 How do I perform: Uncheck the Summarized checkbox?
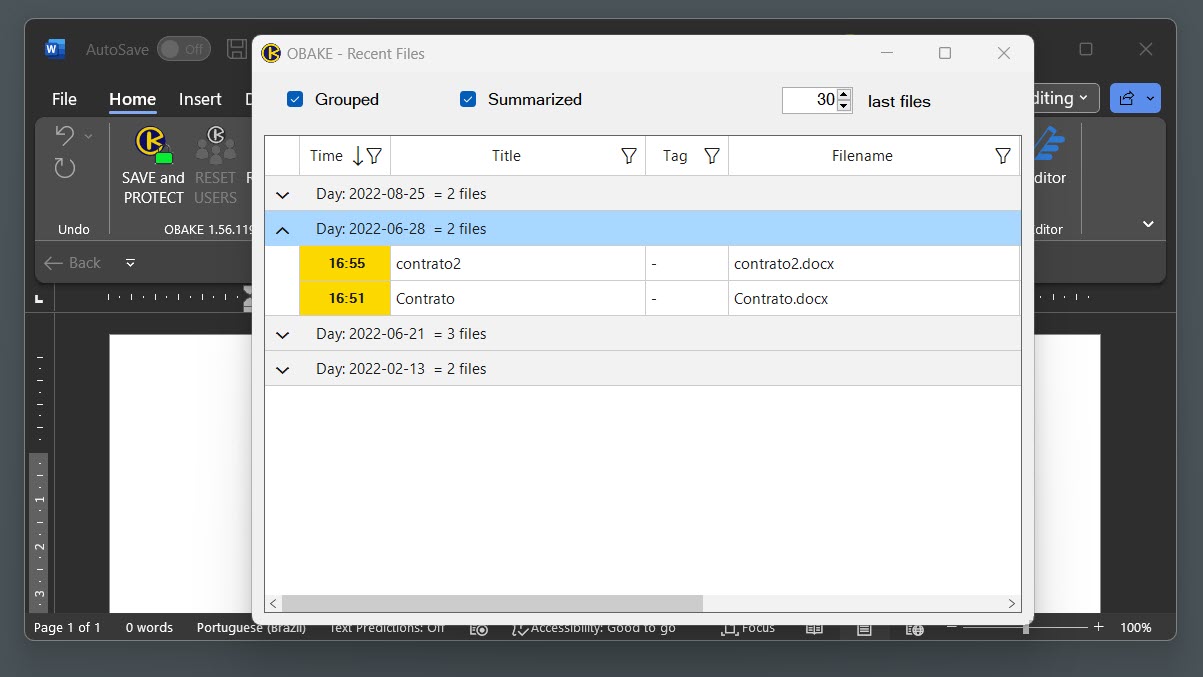(468, 99)
